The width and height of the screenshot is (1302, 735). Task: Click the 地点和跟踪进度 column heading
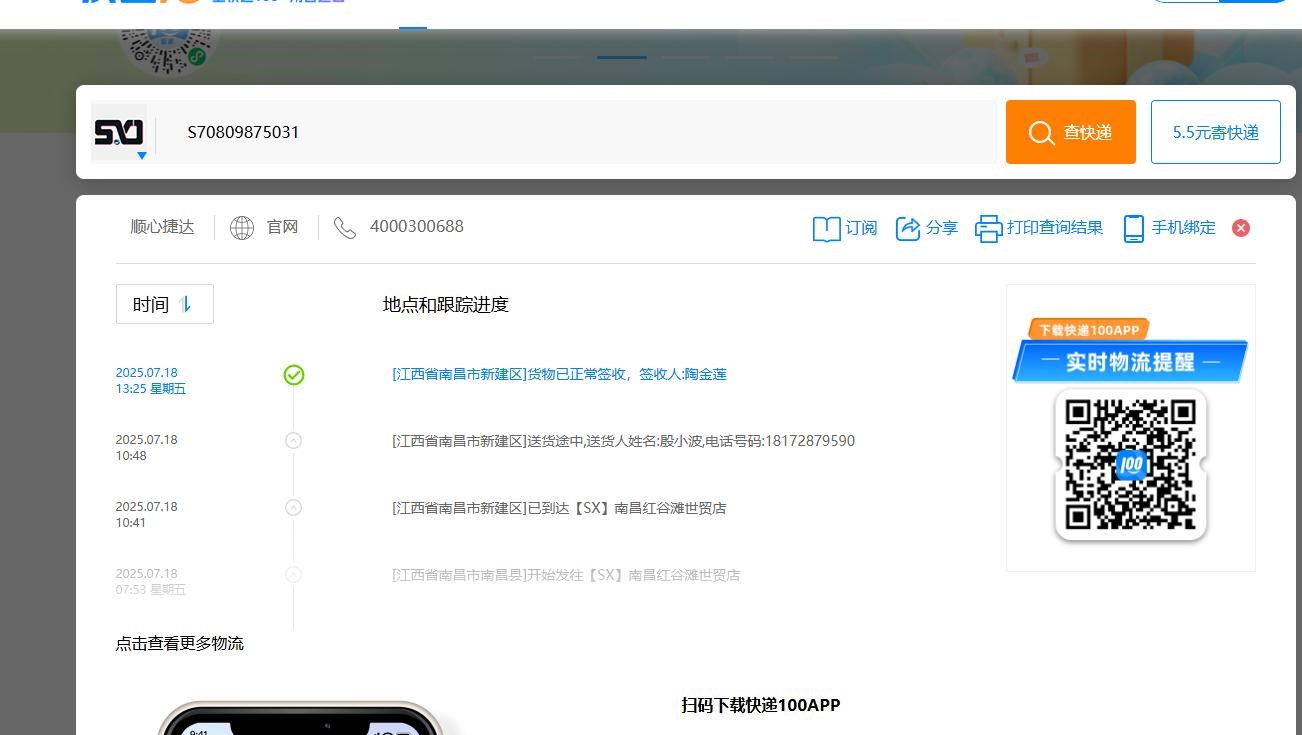tap(446, 305)
